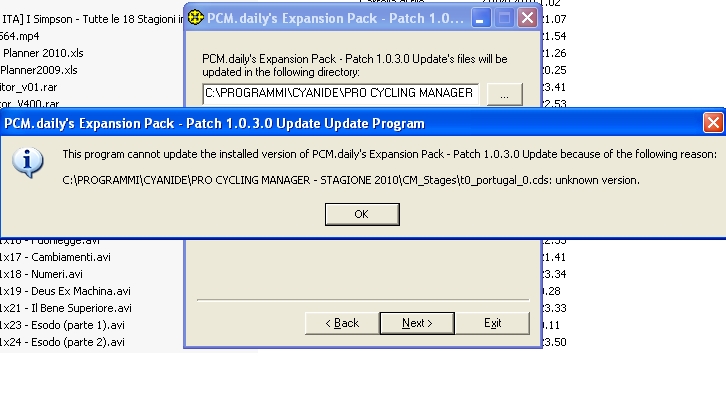Click the Exit button in the installer
Screen dimensions: 726x400
tap(492, 323)
